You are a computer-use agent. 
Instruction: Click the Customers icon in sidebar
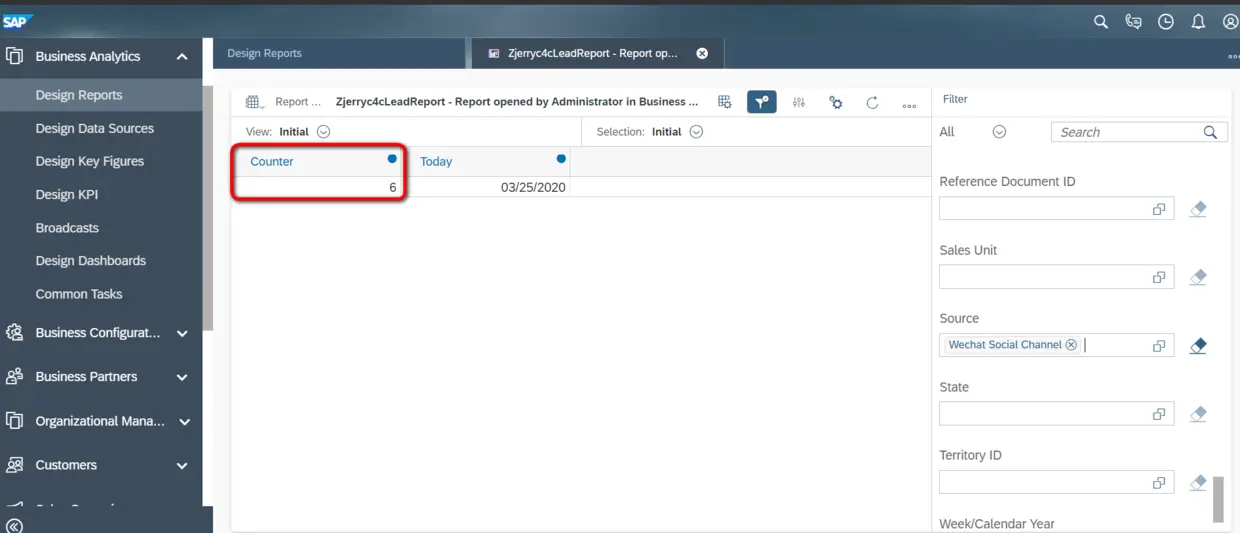point(14,465)
